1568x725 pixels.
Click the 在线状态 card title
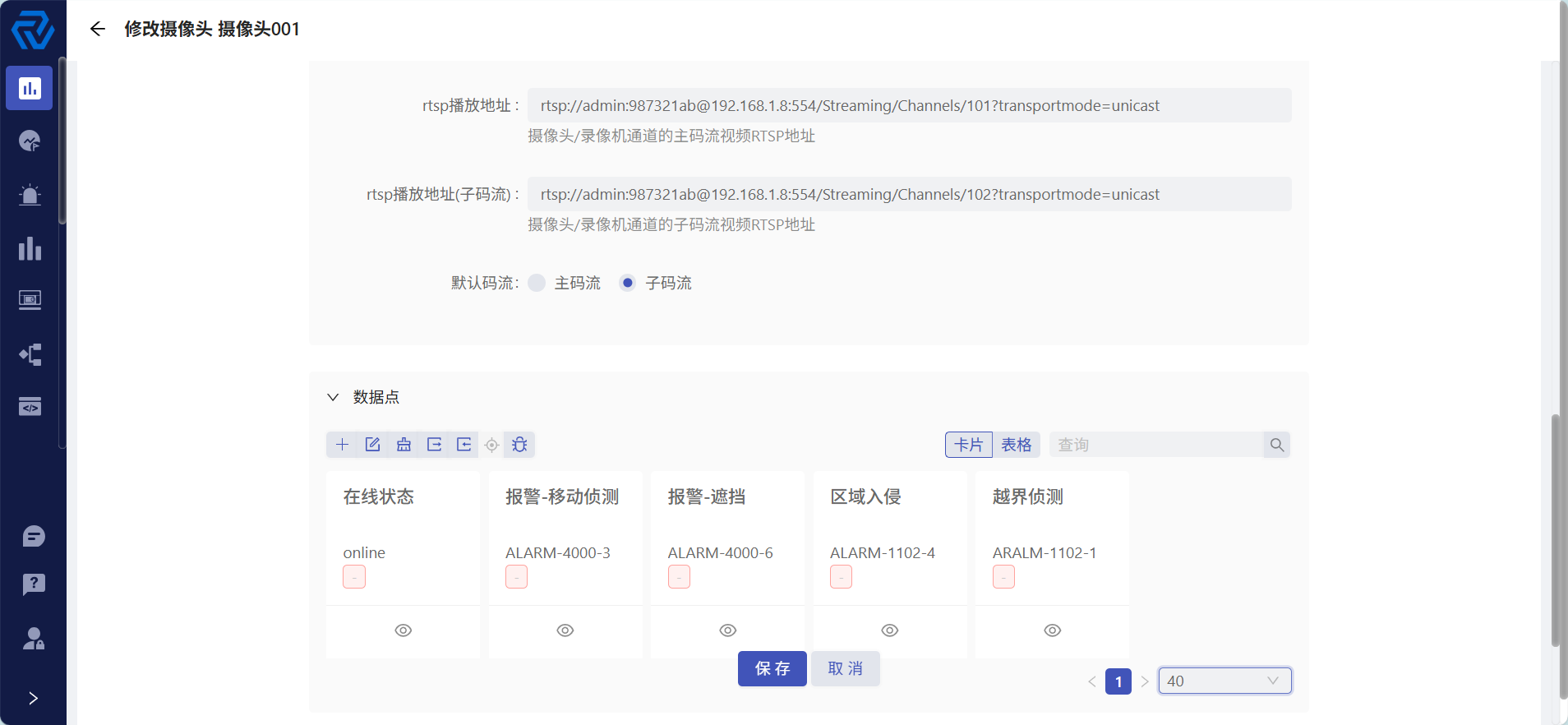(x=379, y=496)
